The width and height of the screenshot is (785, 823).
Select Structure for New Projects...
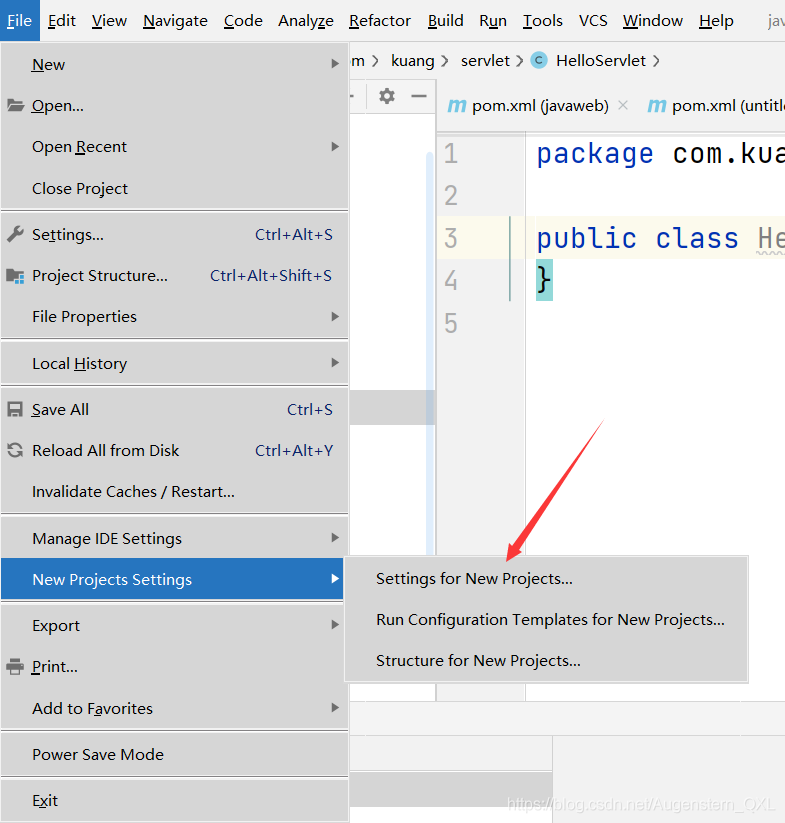coord(546,660)
